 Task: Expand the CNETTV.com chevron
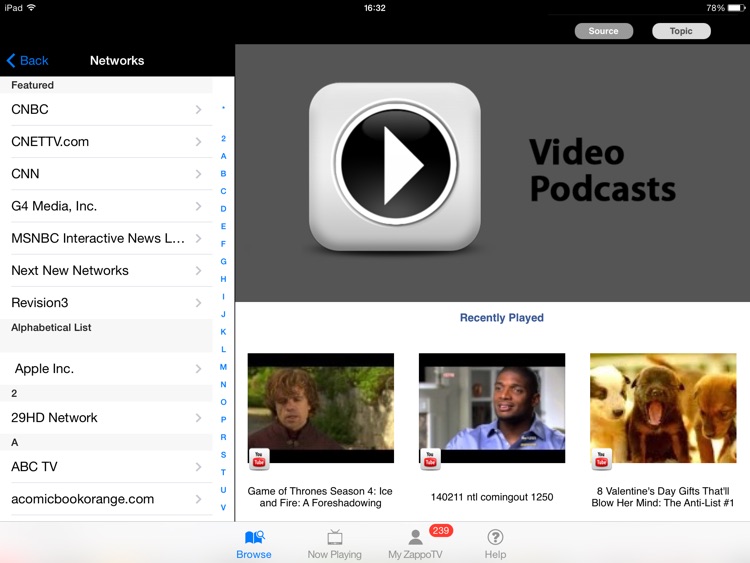click(x=199, y=142)
